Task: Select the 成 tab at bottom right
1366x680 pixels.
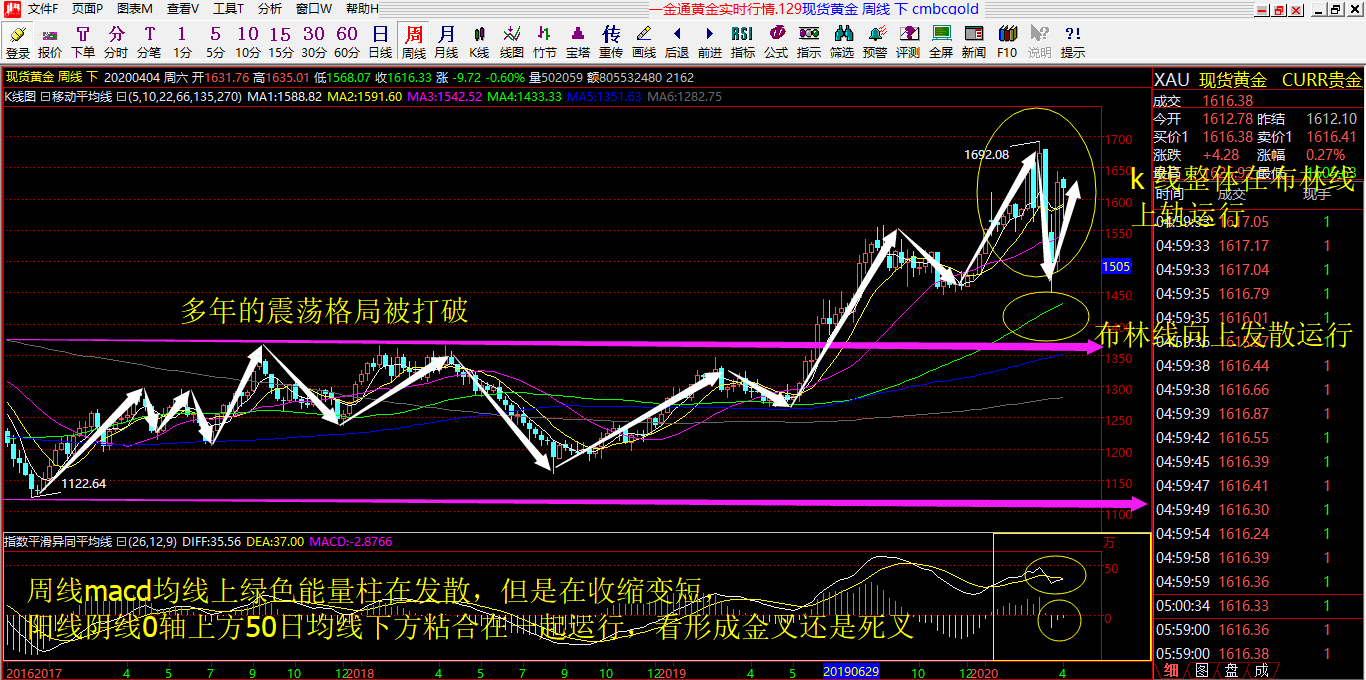Action: point(1261,670)
